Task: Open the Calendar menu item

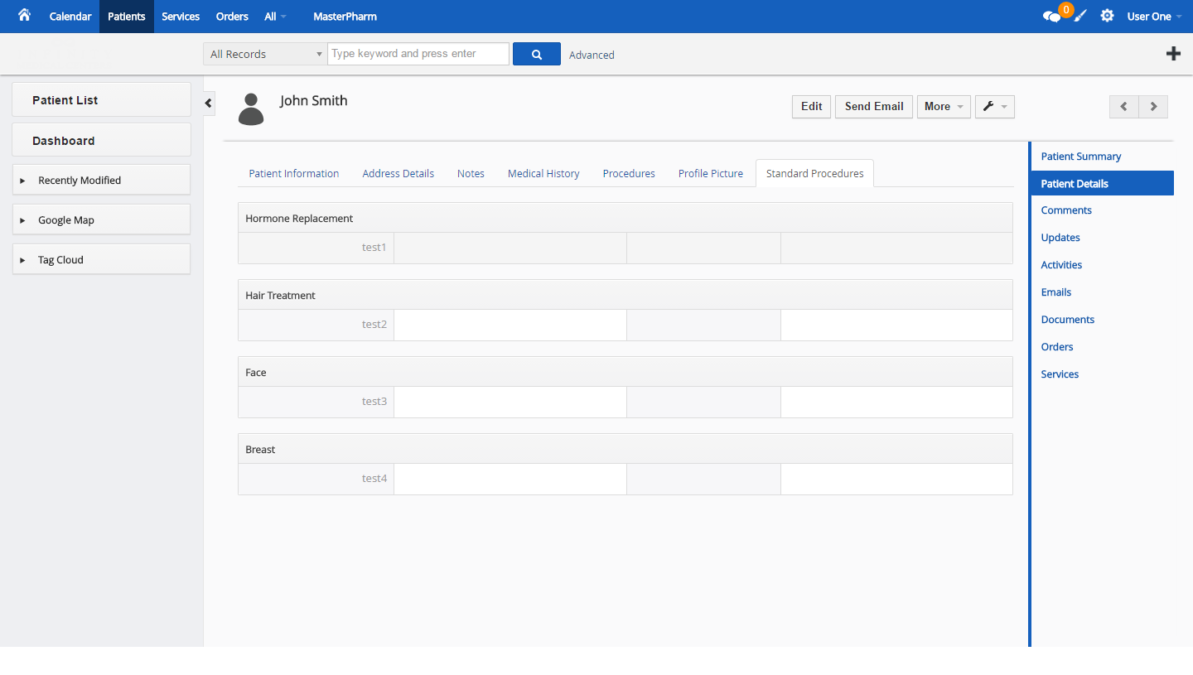Action: pyautogui.click(x=70, y=16)
